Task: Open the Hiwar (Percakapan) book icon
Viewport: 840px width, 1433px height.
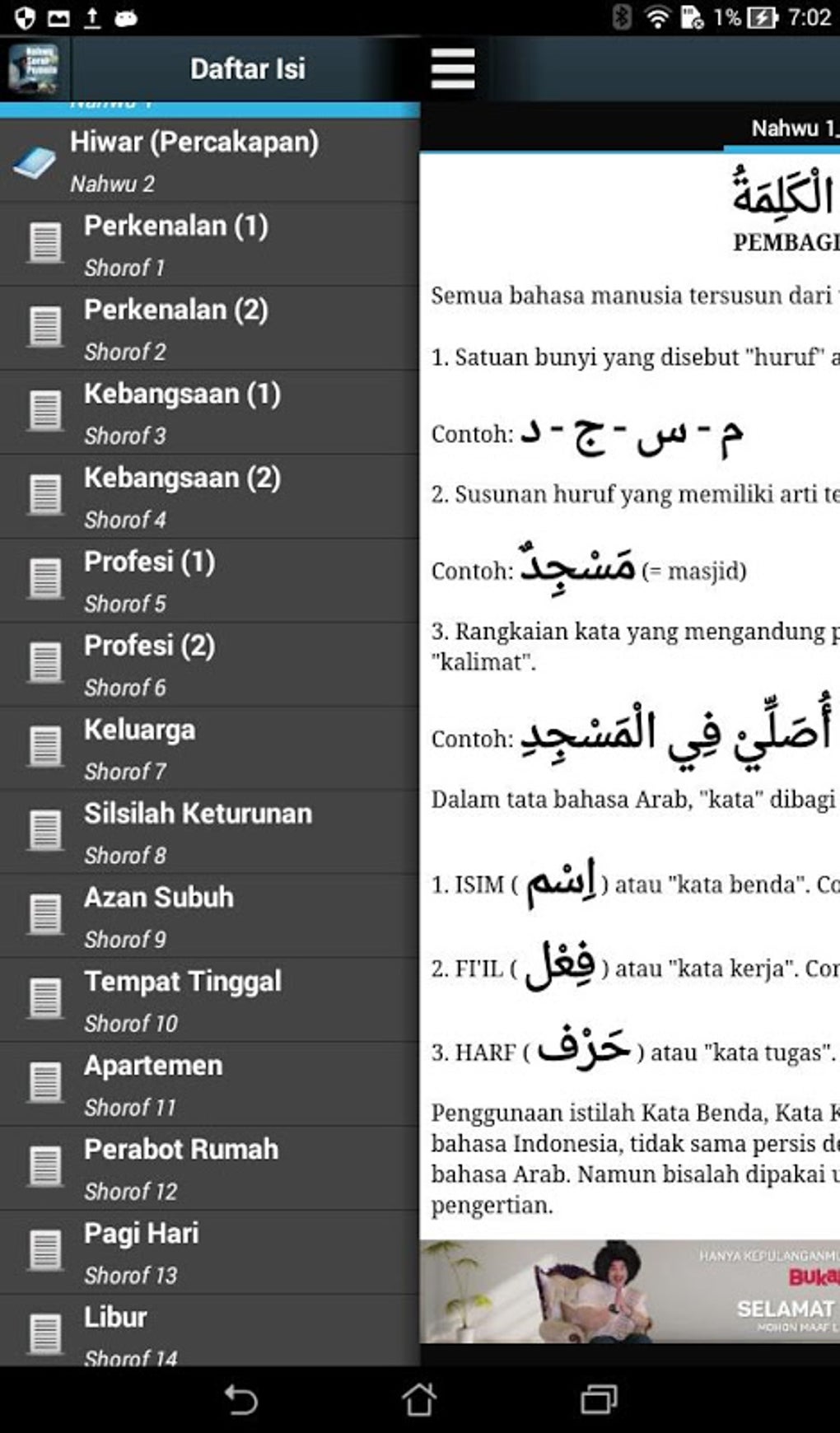Action: [x=33, y=162]
